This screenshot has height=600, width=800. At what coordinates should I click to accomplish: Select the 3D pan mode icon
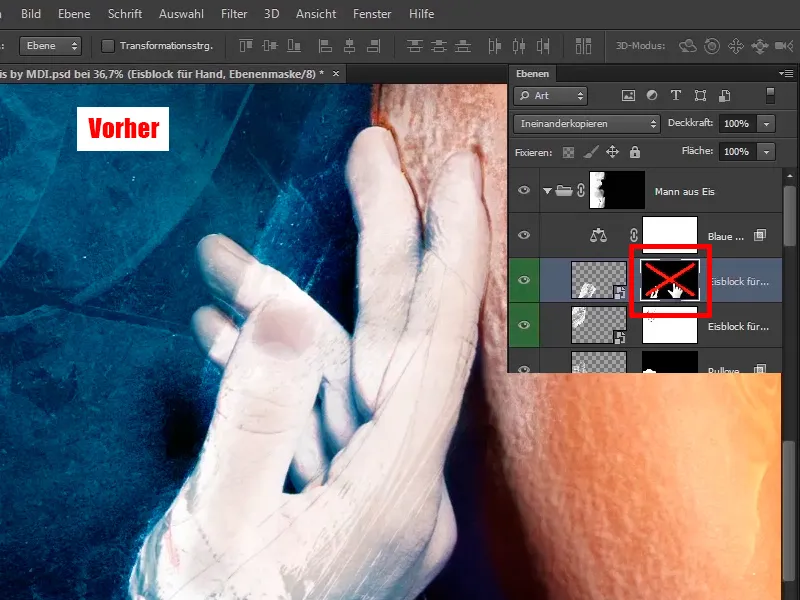point(736,46)
